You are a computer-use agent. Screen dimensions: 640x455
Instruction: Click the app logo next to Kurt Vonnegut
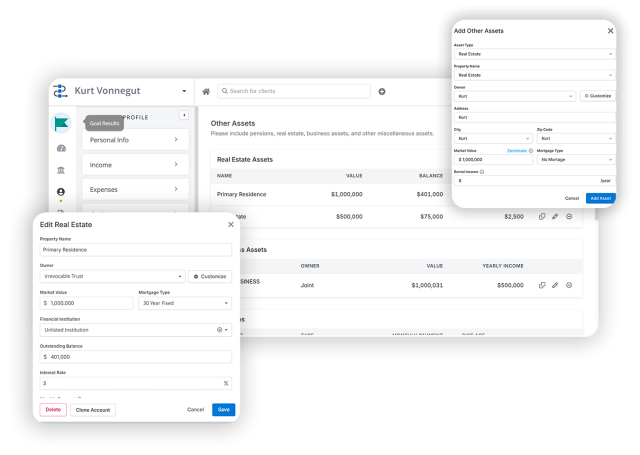coord(60,91)
